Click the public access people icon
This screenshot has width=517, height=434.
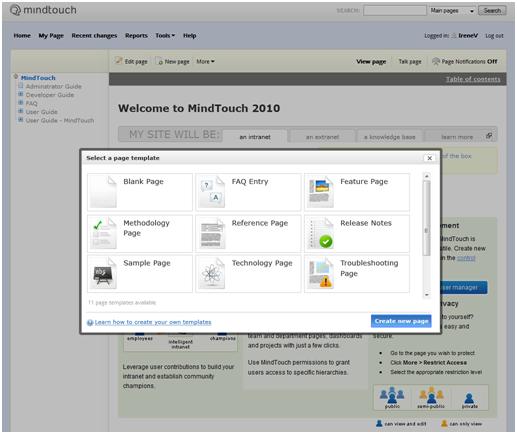click(392, 395)
